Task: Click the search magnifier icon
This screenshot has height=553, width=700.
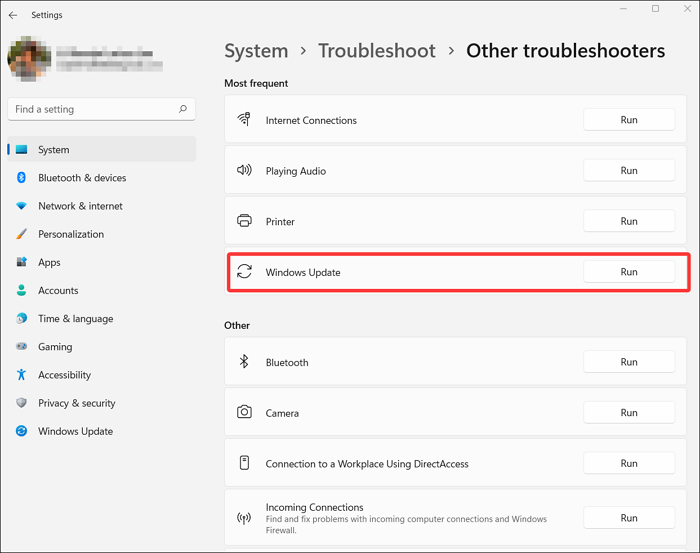Action: (x=183, y=109)
